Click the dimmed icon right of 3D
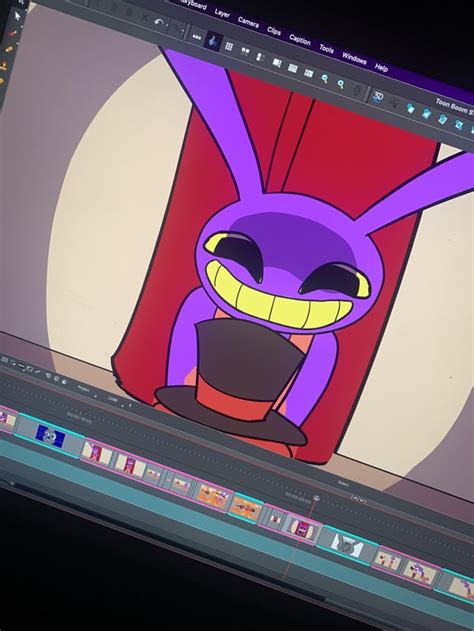Screen dimensions: 474x631 (x=395, y=102)
